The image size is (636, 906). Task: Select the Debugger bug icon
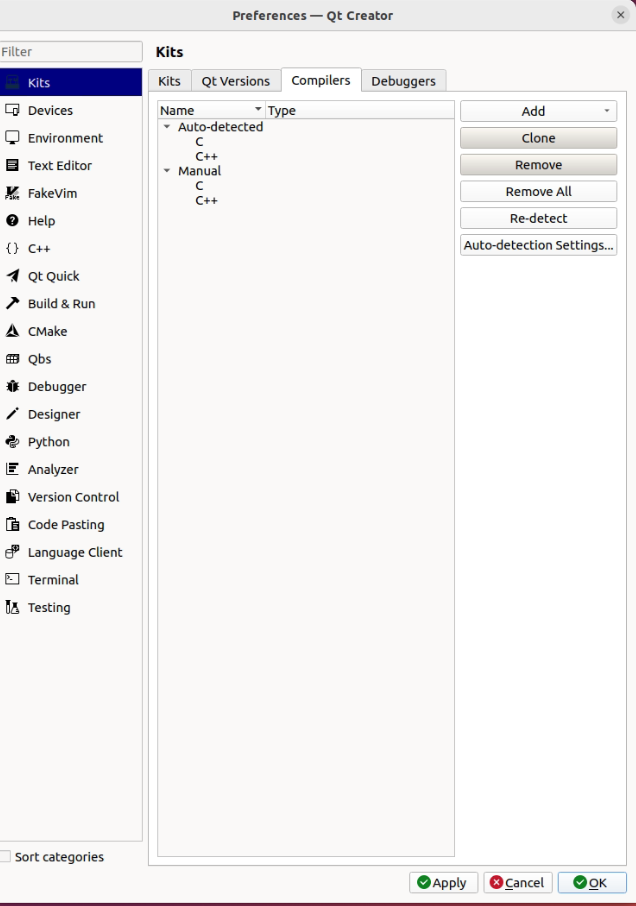[x=12, y=386]
